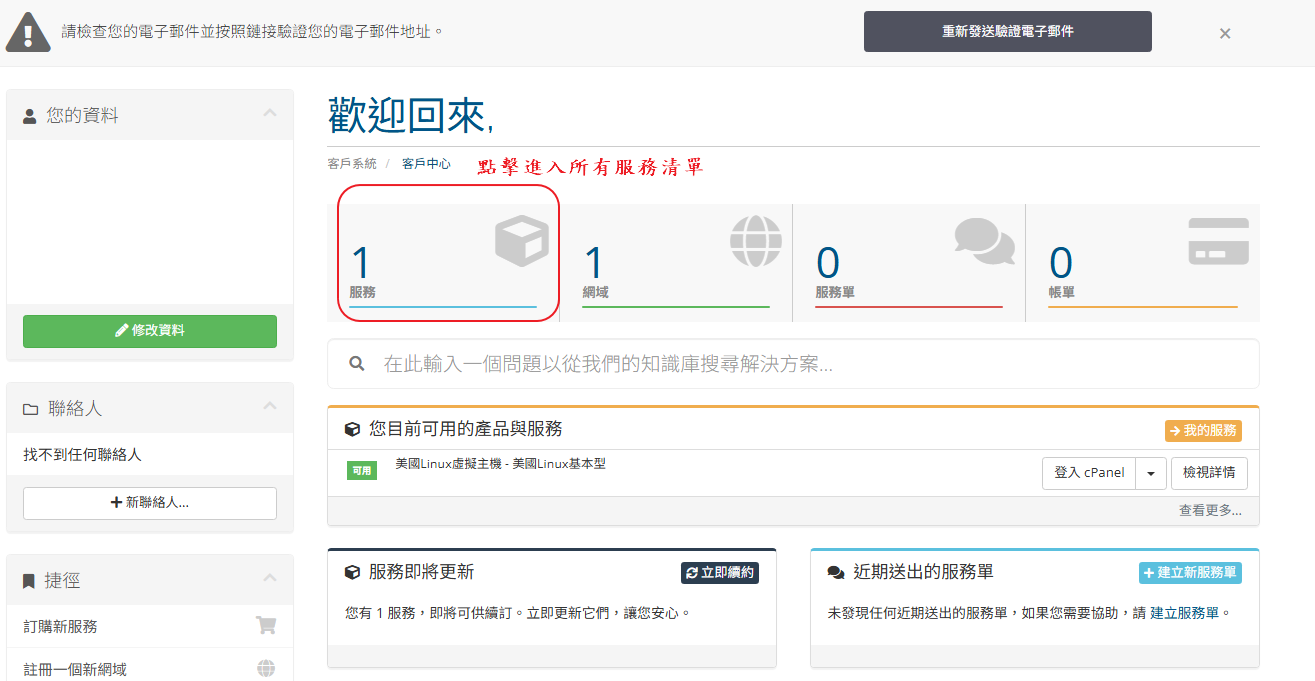The height and width of the screenshot is (681, 1315).
Task: Click the 客戶系統 breadcrumb link
Action: [x=352, y=164]
